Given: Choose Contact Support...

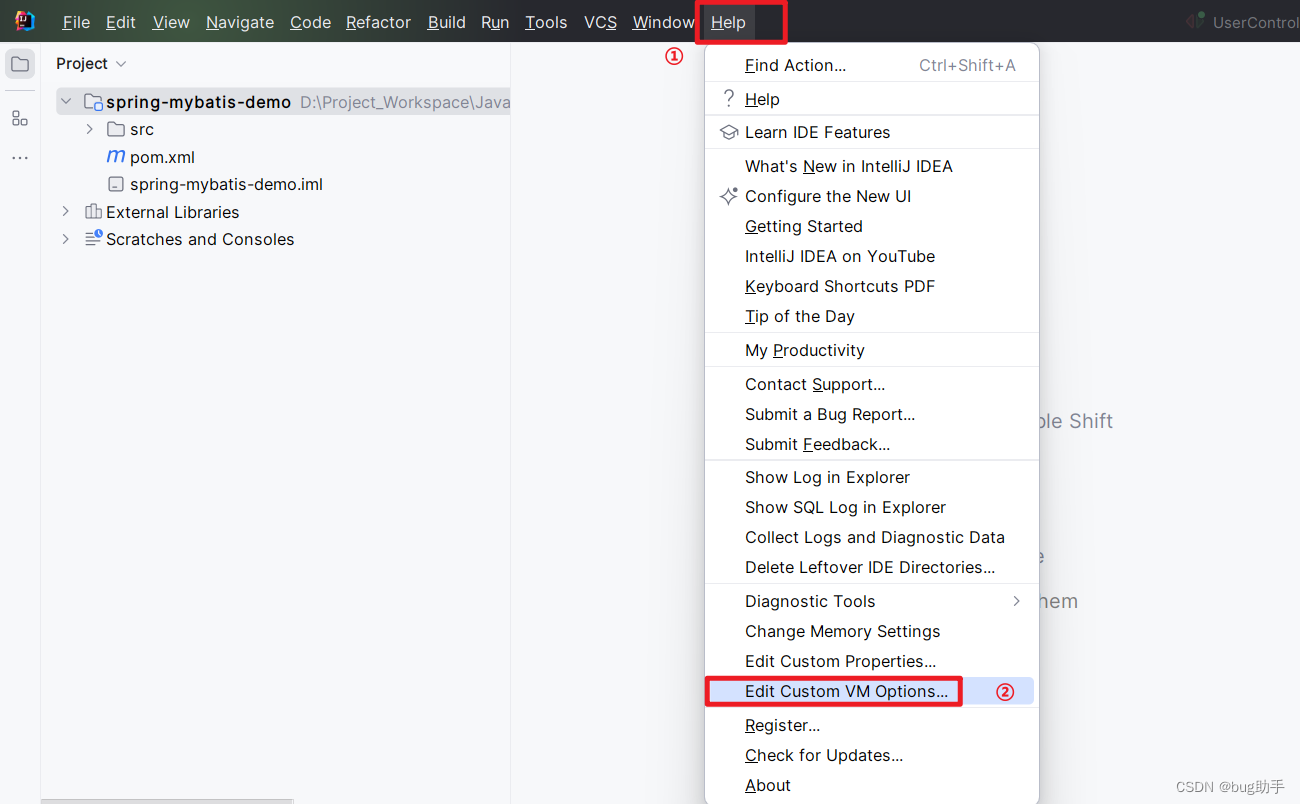Looking at the screenshot, I should click(872, 384).
